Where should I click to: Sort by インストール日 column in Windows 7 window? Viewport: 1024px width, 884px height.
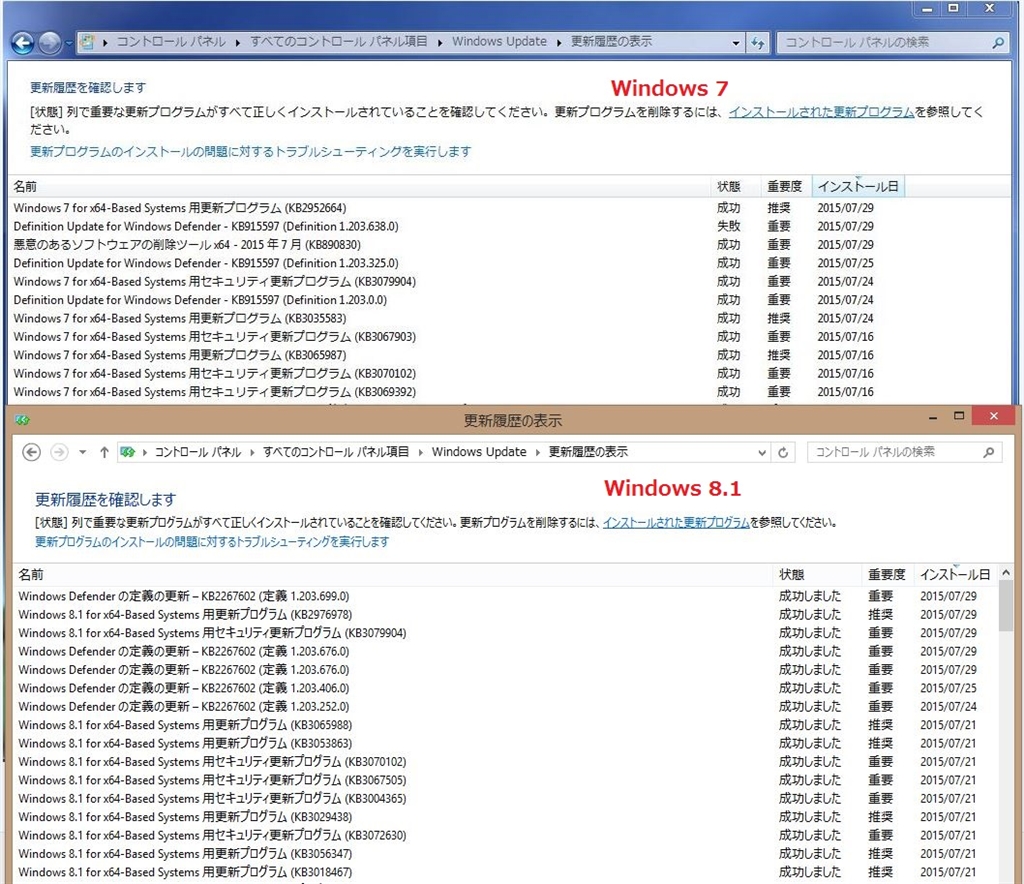point(858,187)
